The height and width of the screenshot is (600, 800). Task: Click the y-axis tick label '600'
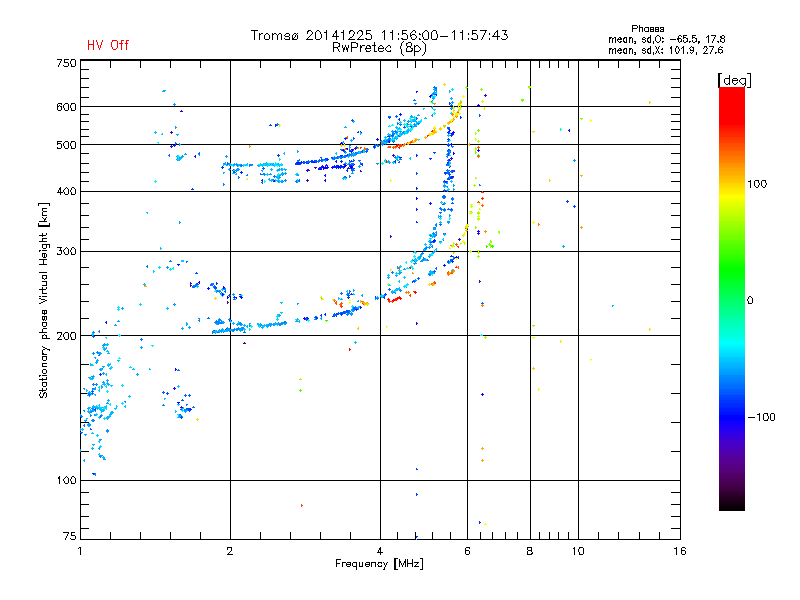click(x=67, y=107)
